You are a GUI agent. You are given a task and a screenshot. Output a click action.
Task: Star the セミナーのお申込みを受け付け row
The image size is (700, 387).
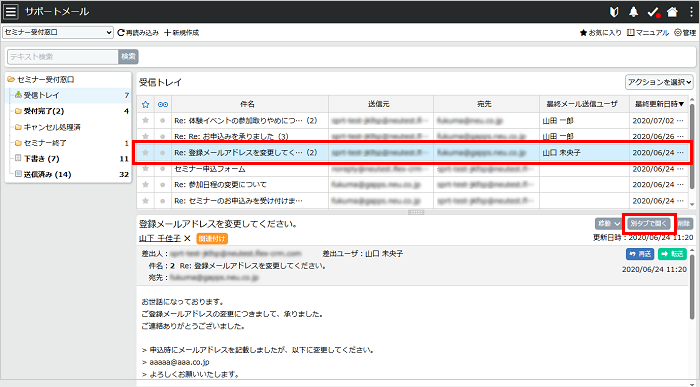tap(146, 201)
